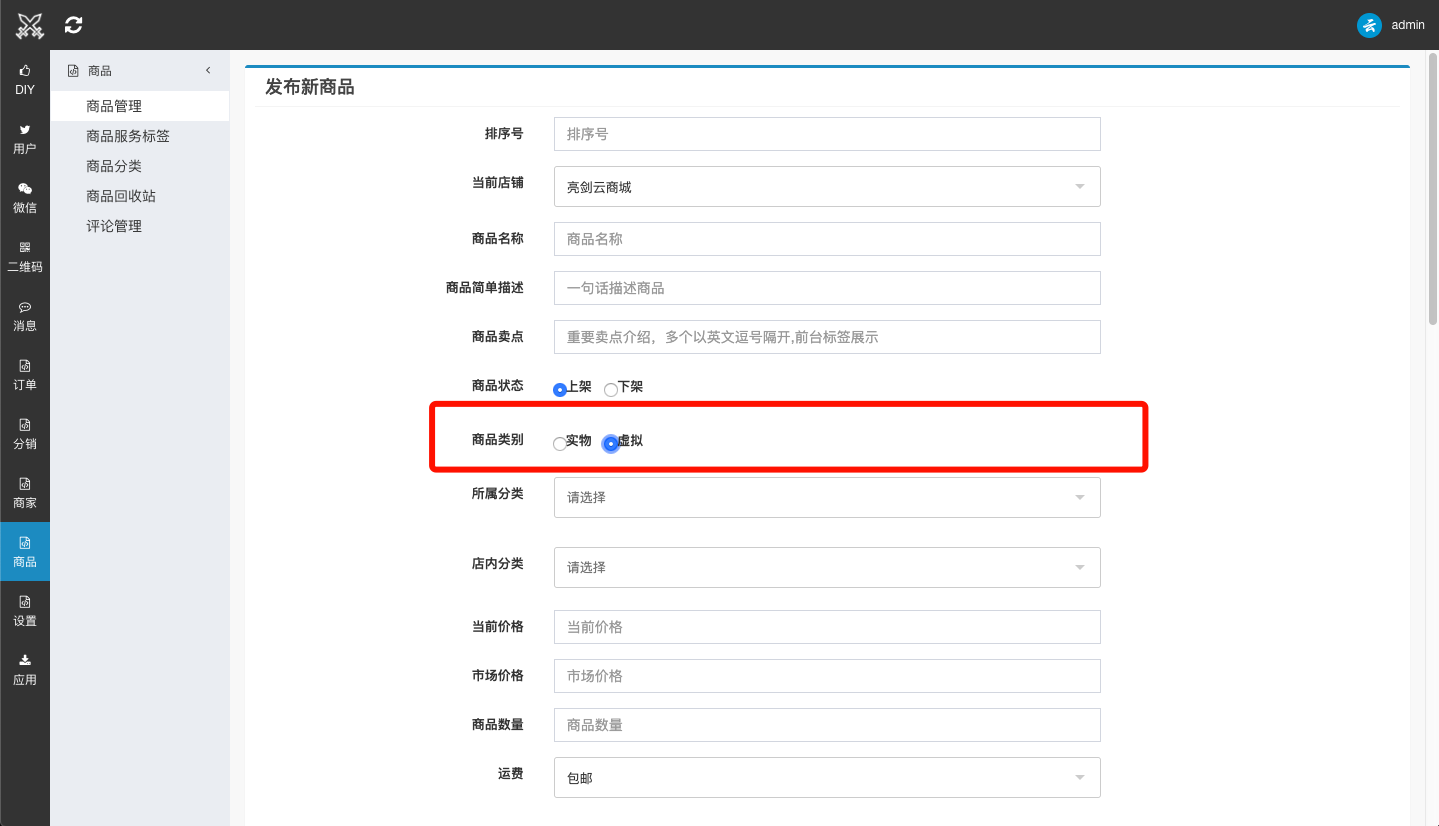The height and width of the screenshot is (826, 1439).
Task: Go to 评论管理 menu item
Action: tap(140, 226)
